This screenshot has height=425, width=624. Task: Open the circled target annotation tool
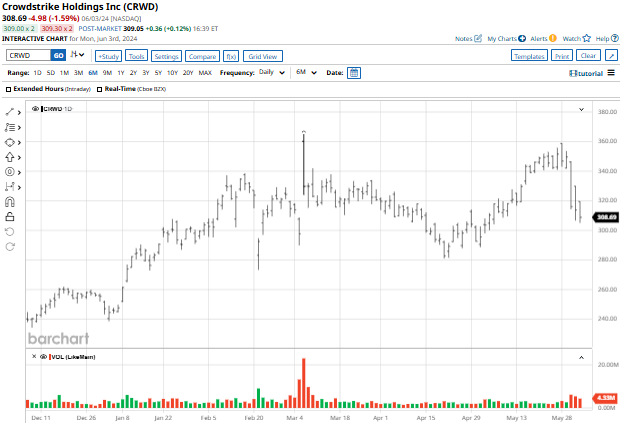coord(10,172)
